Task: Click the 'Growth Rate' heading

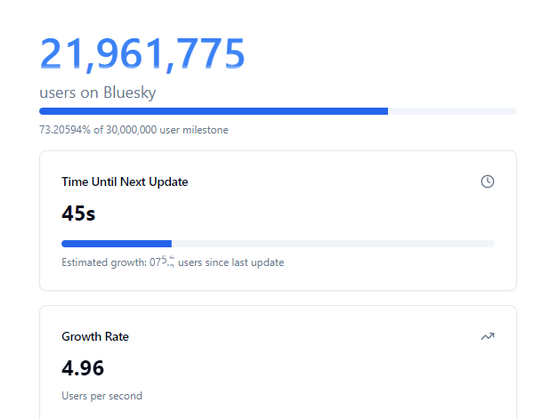Action: tap(95, 337)
